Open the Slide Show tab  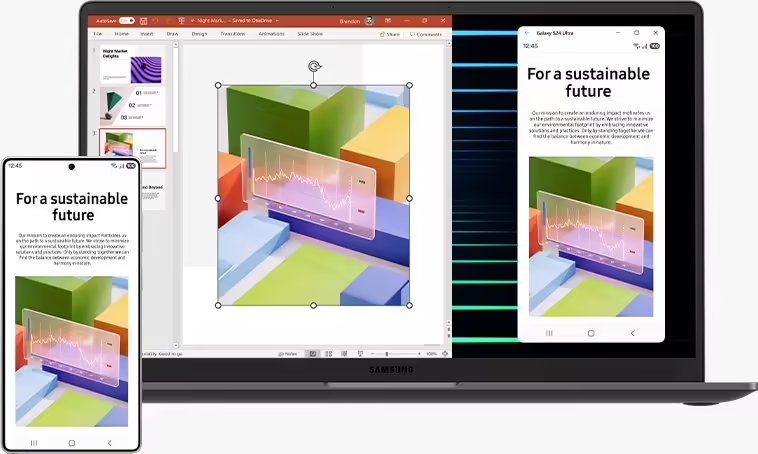tap(311, 34)
